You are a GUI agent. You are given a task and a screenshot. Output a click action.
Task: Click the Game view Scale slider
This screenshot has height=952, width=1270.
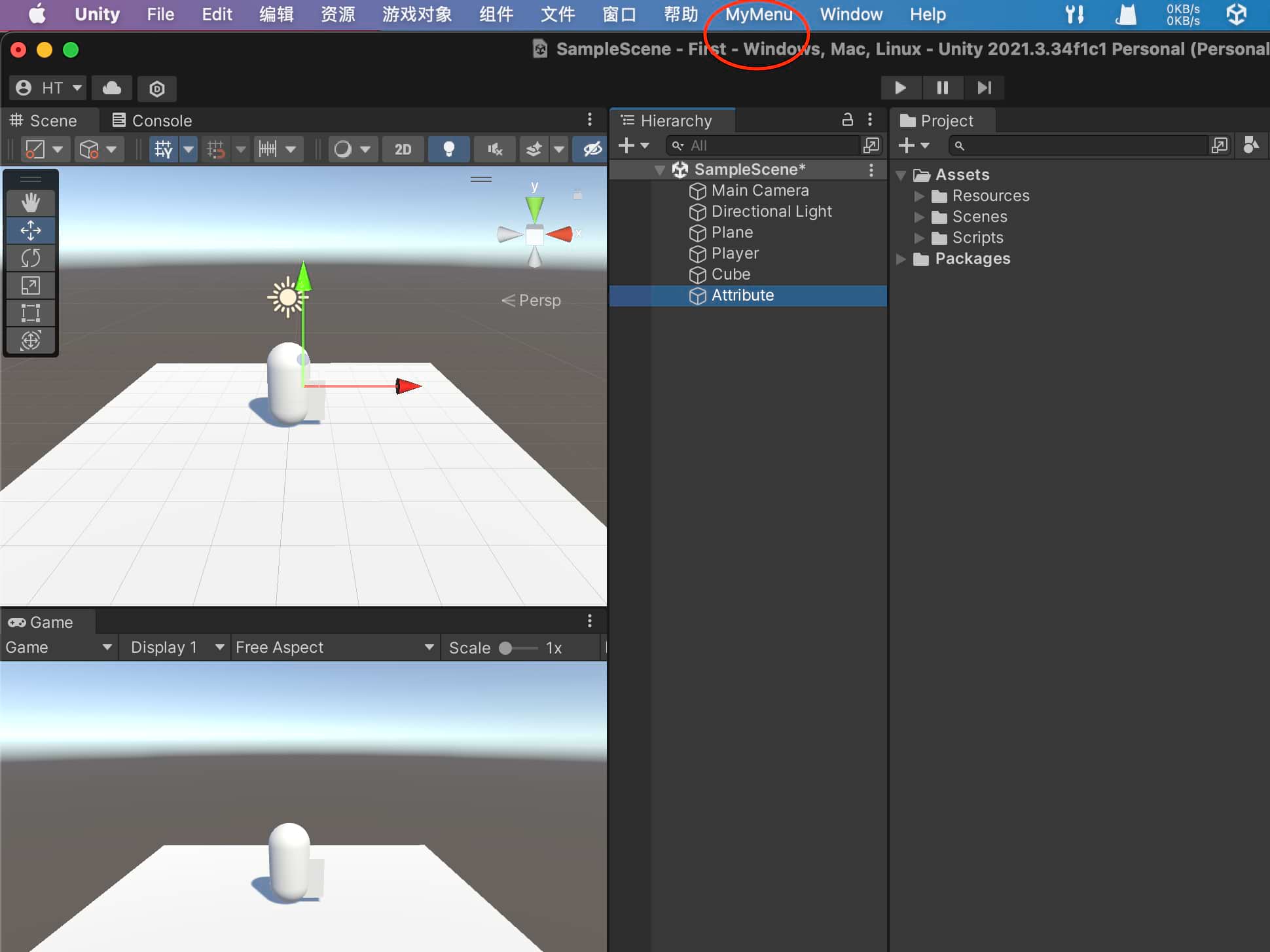click(x=517, y=648)
